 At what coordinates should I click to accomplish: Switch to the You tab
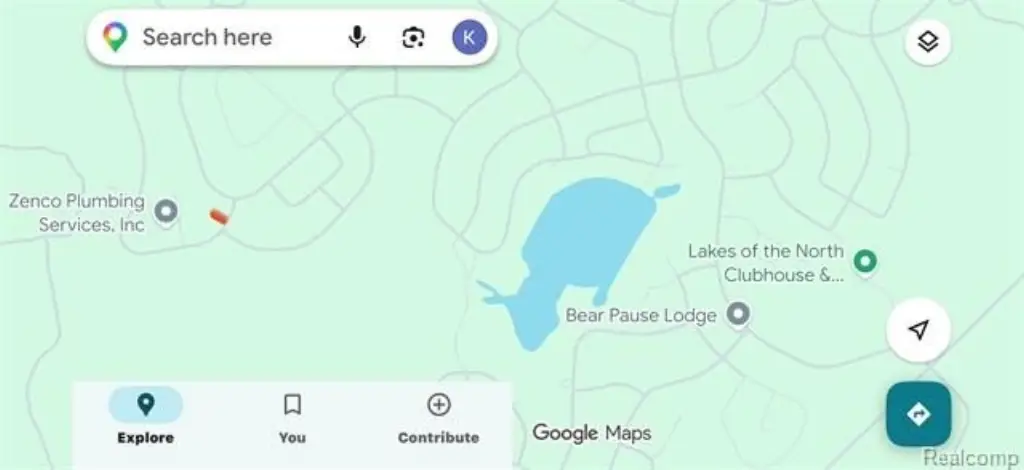pyautogui.click(x=293, y=418)
